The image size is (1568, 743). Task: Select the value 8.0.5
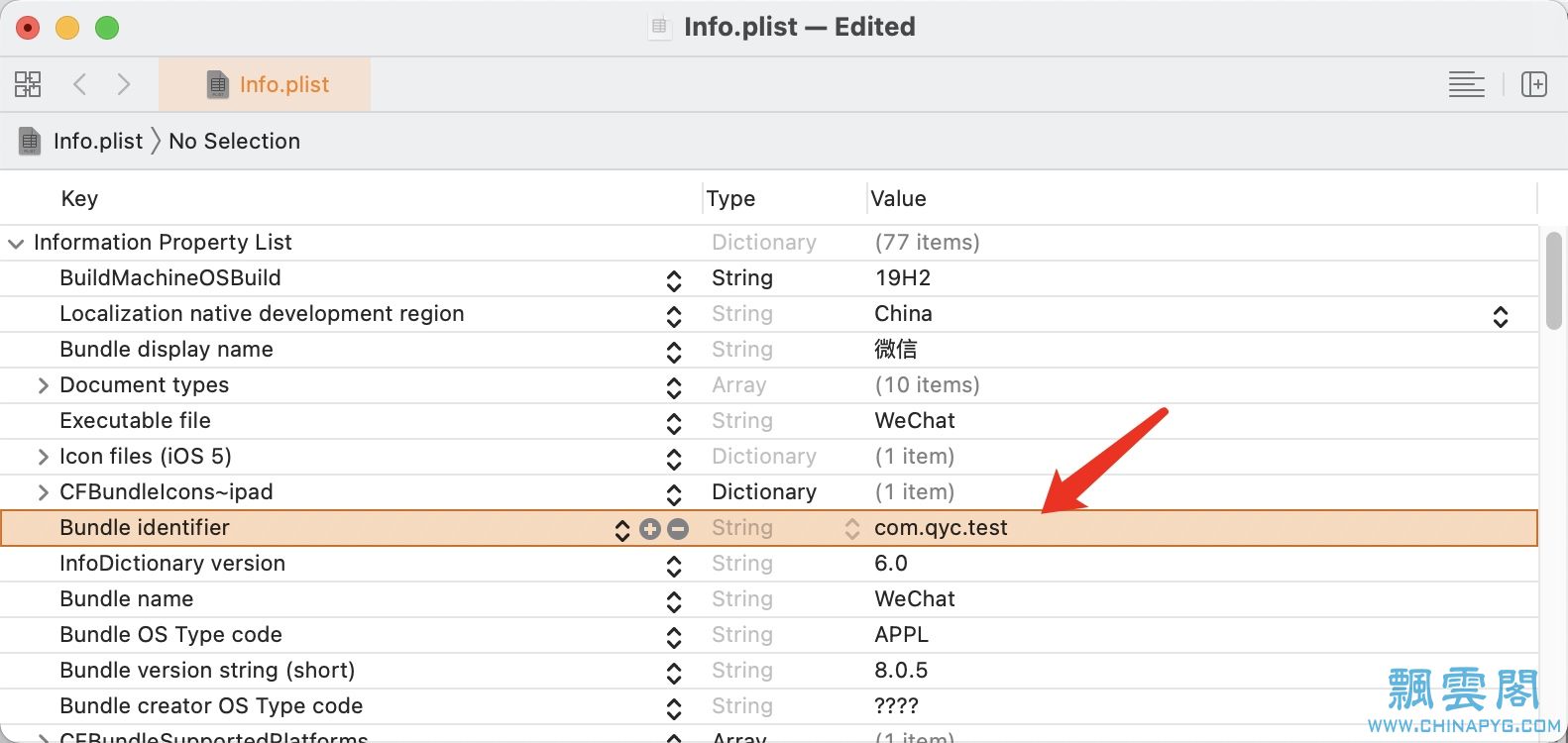point(901,671)
